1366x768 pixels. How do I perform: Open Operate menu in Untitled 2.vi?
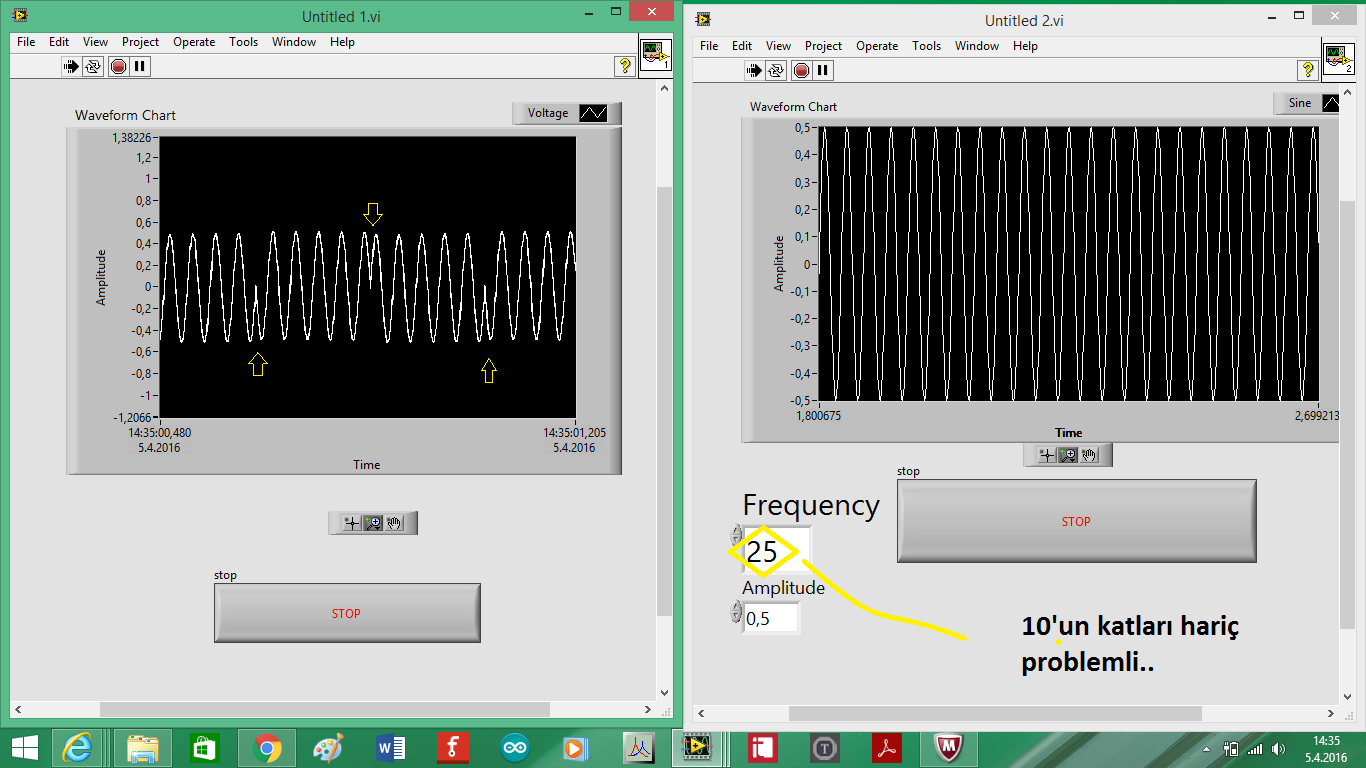pos(877,46)
